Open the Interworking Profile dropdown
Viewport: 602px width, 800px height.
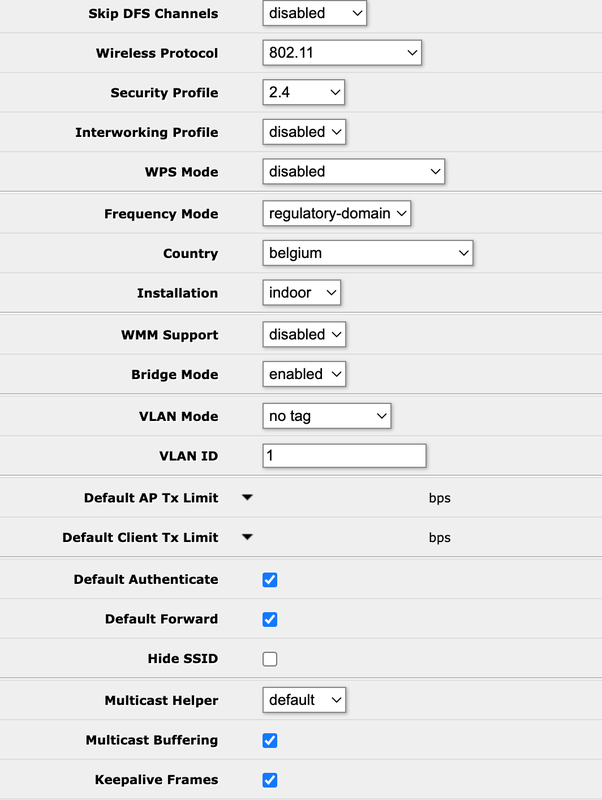tap(304, 132)
